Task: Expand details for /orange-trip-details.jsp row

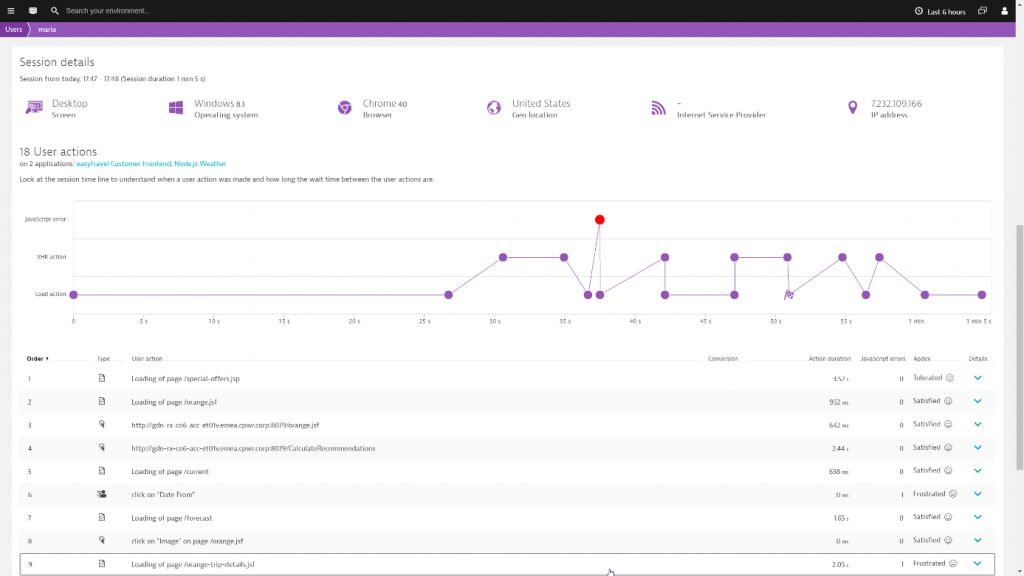Action: pyautogui.click(x=977, y=564)
